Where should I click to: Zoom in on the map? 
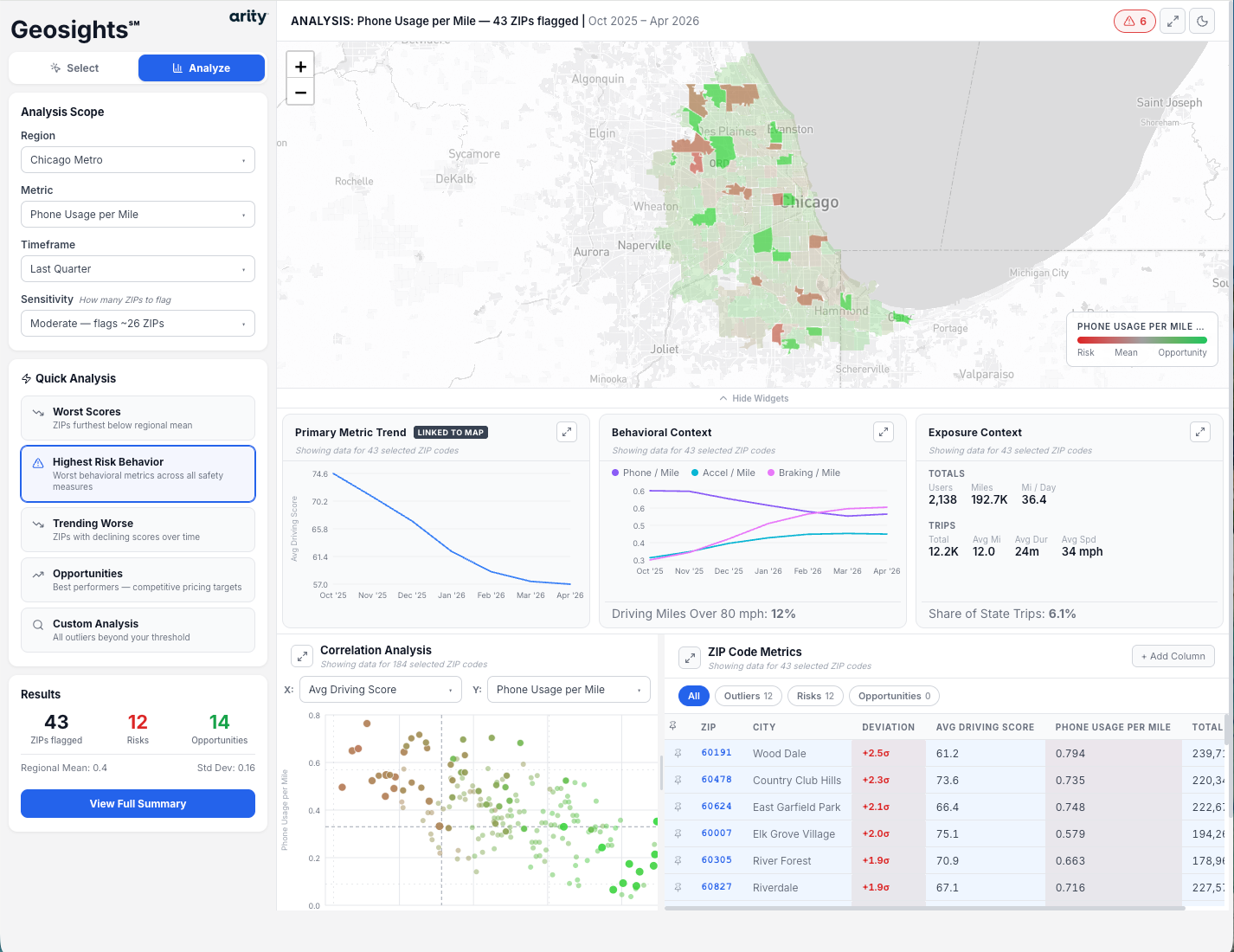point(300,66)
